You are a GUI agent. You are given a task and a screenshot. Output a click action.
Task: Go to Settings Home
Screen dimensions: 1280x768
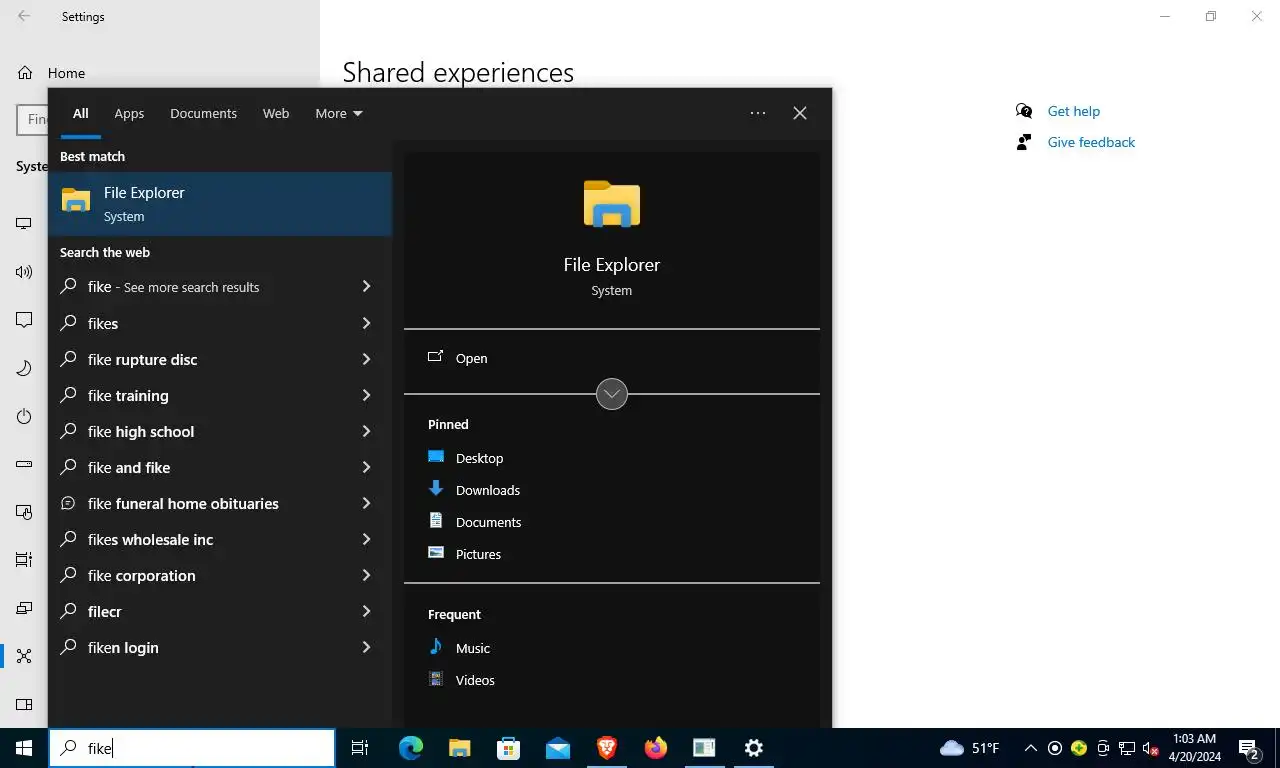65,73
